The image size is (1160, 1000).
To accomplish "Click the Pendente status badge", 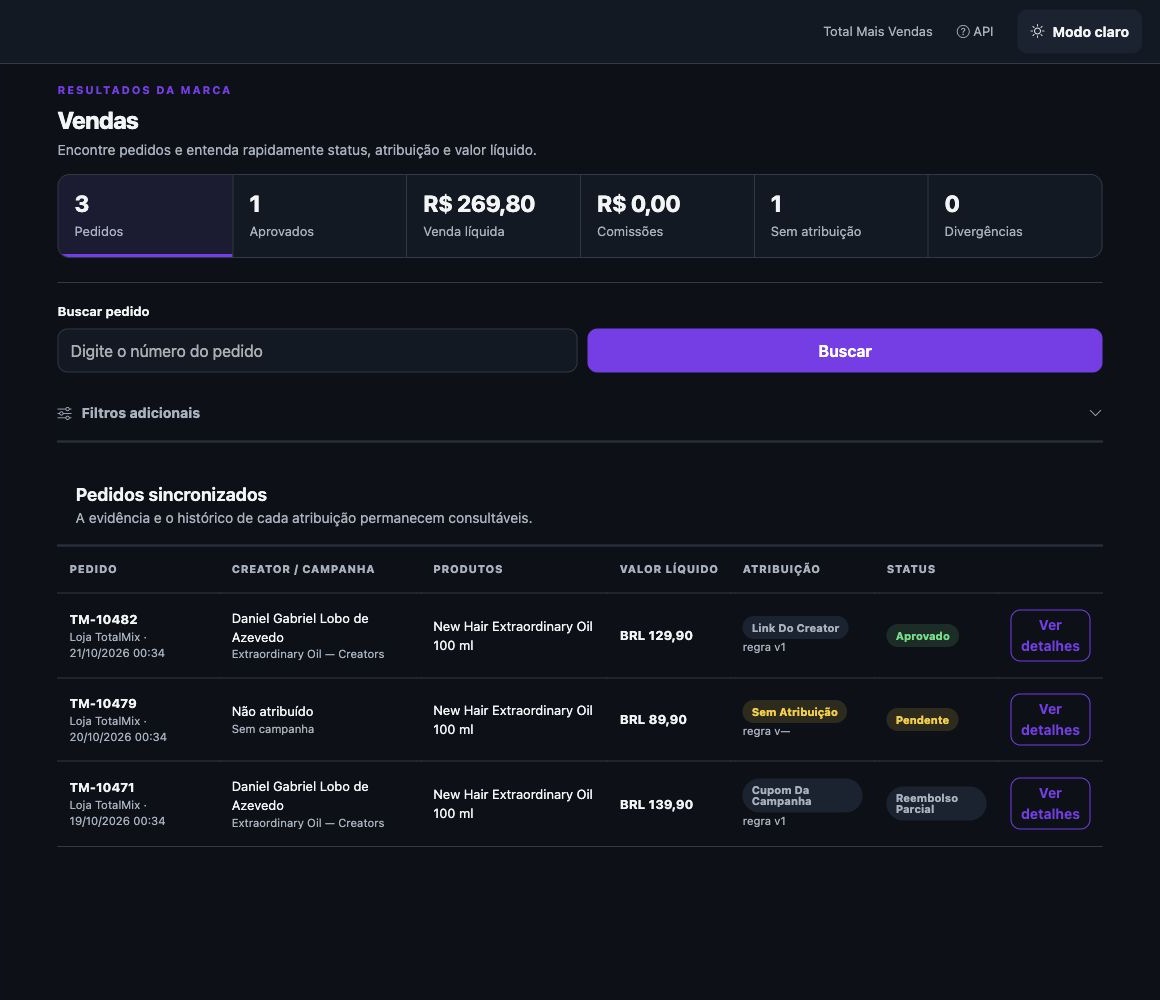I will coord(922,720).
